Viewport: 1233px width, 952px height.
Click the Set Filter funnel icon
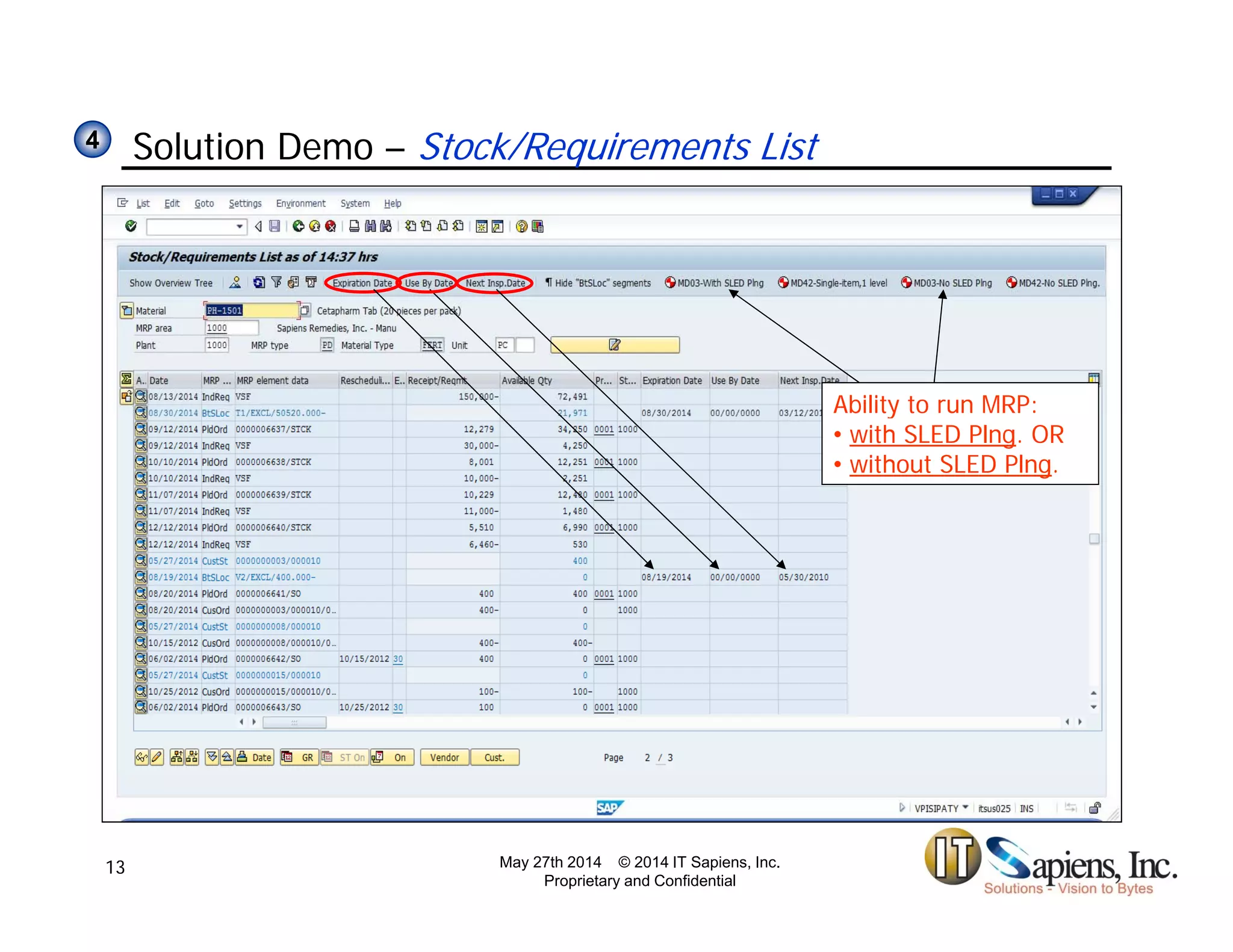(276, 282)
